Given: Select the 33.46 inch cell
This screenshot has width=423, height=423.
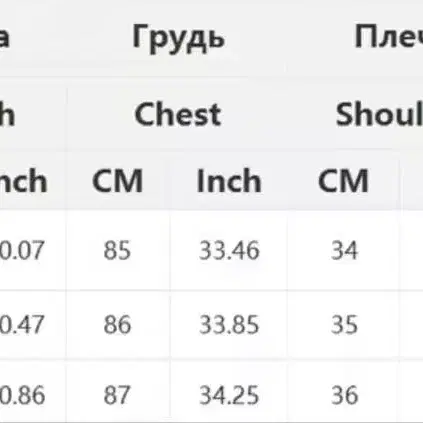Looking at the screenshot, I should 229,250.
